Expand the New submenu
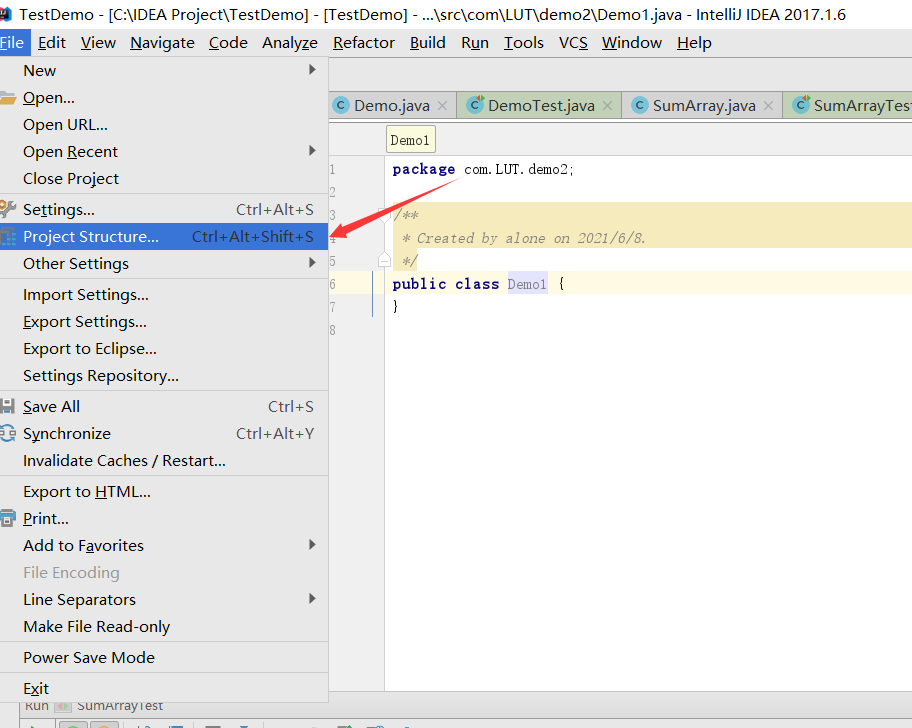 [164, 70]
